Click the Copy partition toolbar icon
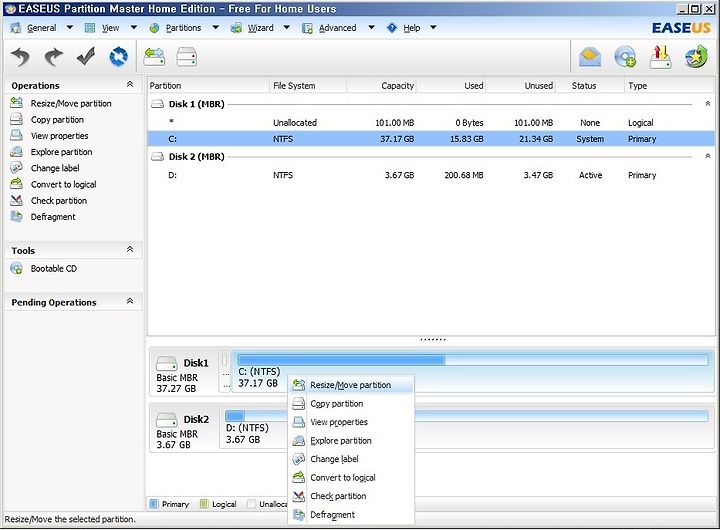The image size is (720, 530). point(187,57)
